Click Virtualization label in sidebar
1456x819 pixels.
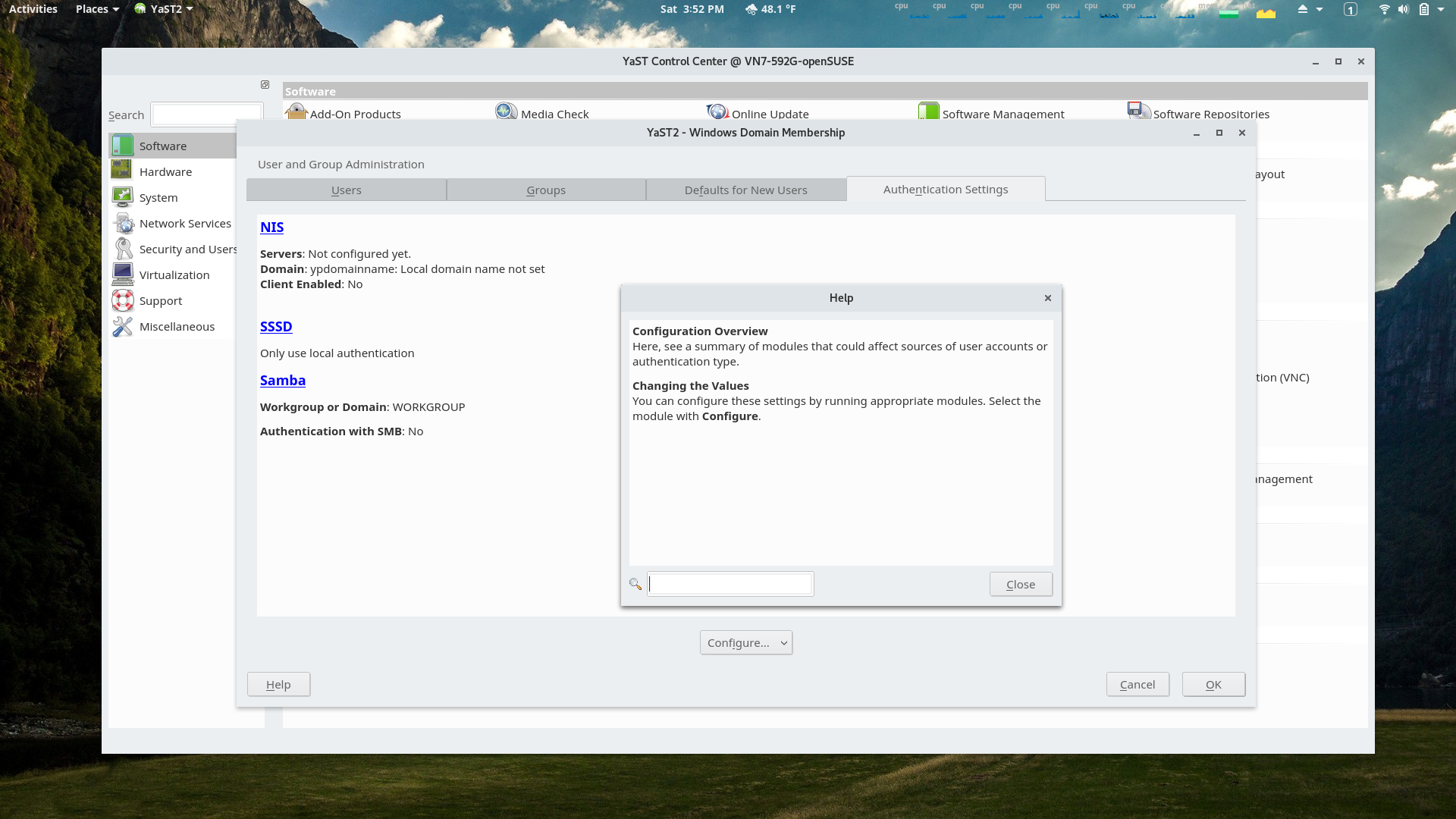tap(174, 275)
